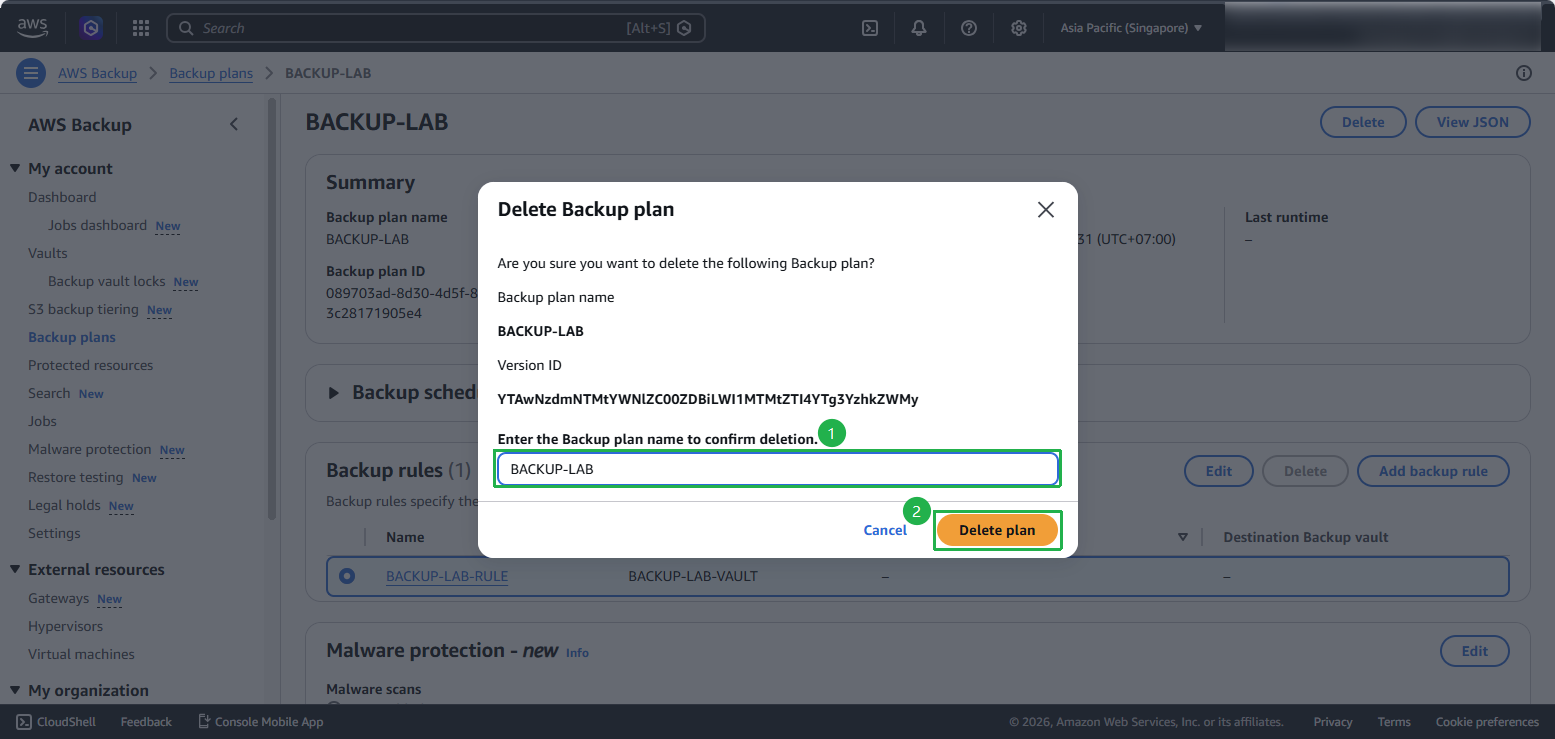Viewport: 1555px width, 739px height.
Task: Click the Destination Backup vault column header
Action: (x=1306, y=538)
